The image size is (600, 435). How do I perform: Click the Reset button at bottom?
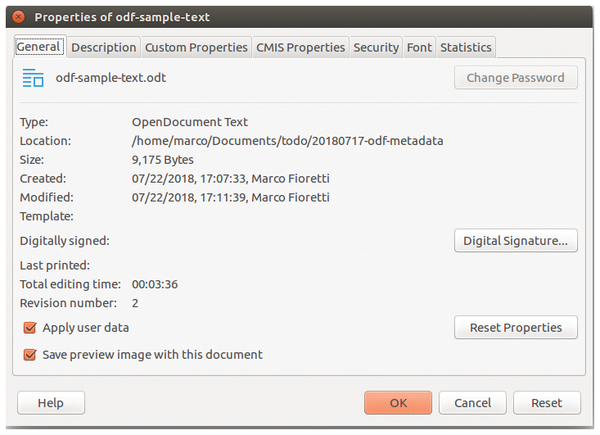(546, 403)
